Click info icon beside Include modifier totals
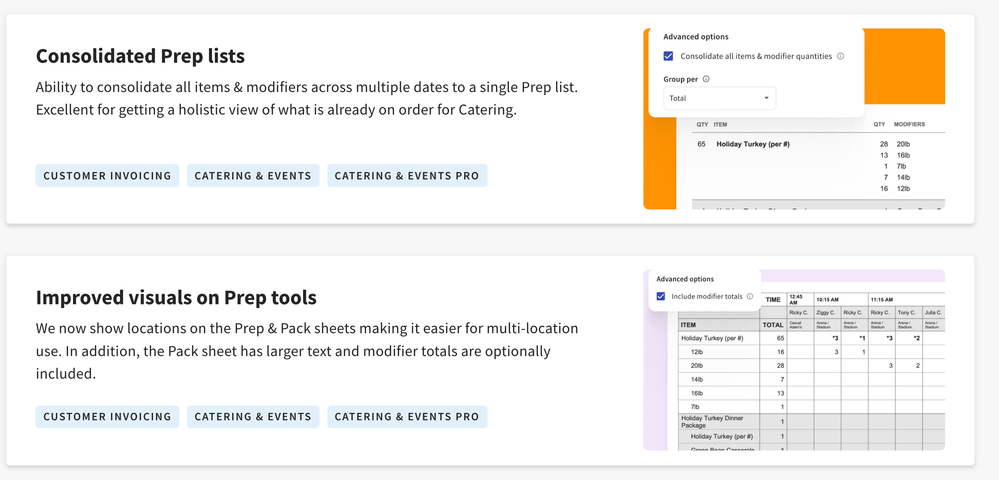 pyautogui.click(x=750, y=297)
